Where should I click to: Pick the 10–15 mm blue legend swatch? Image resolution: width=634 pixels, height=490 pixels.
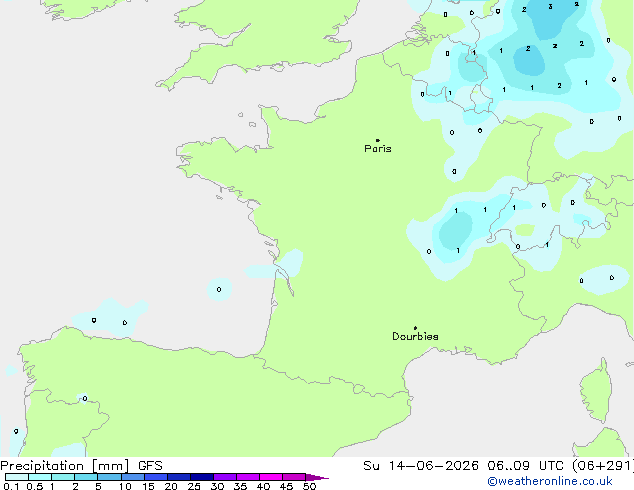coord(133,477)
